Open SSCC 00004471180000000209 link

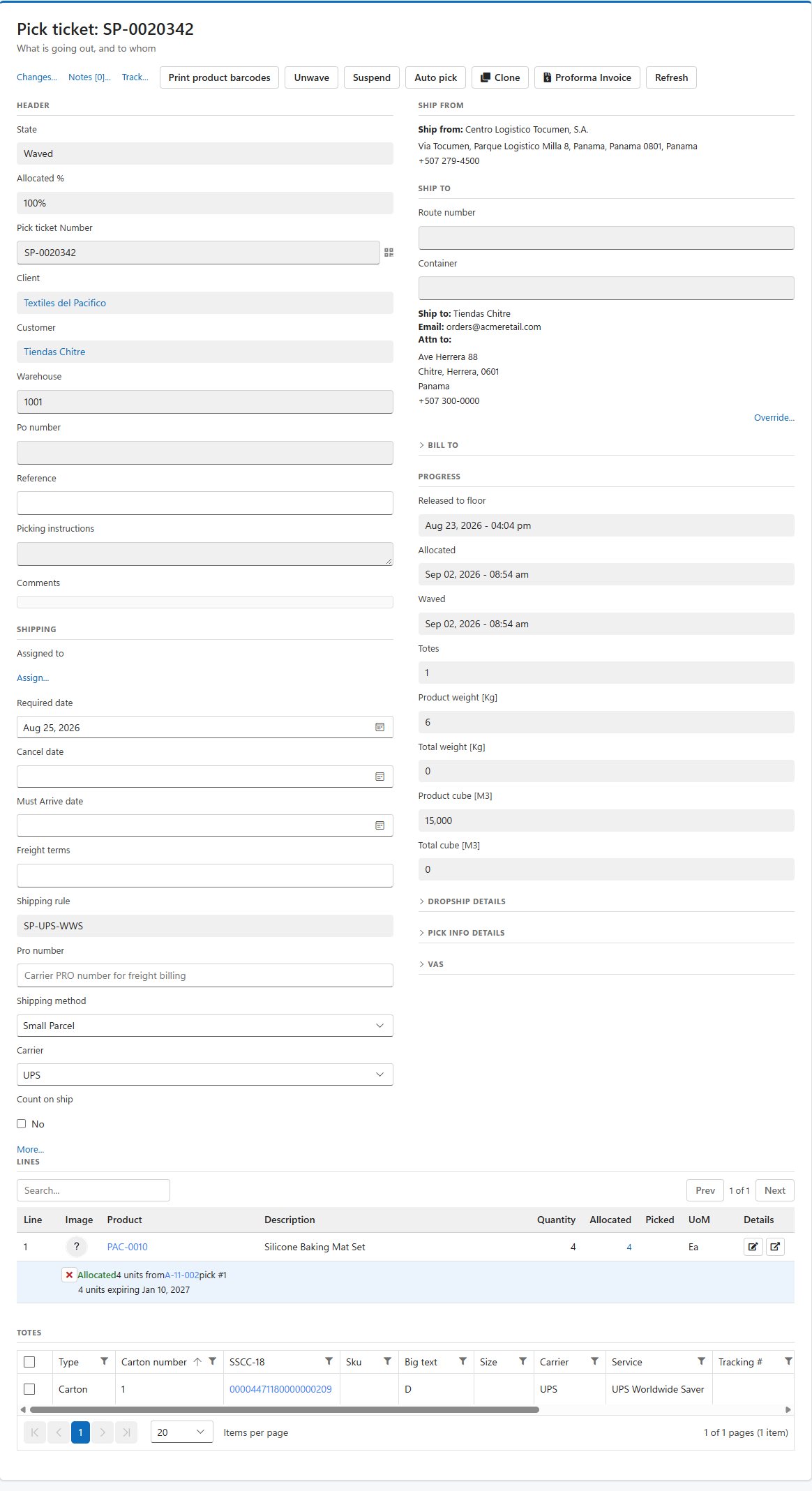(280, 1389)
